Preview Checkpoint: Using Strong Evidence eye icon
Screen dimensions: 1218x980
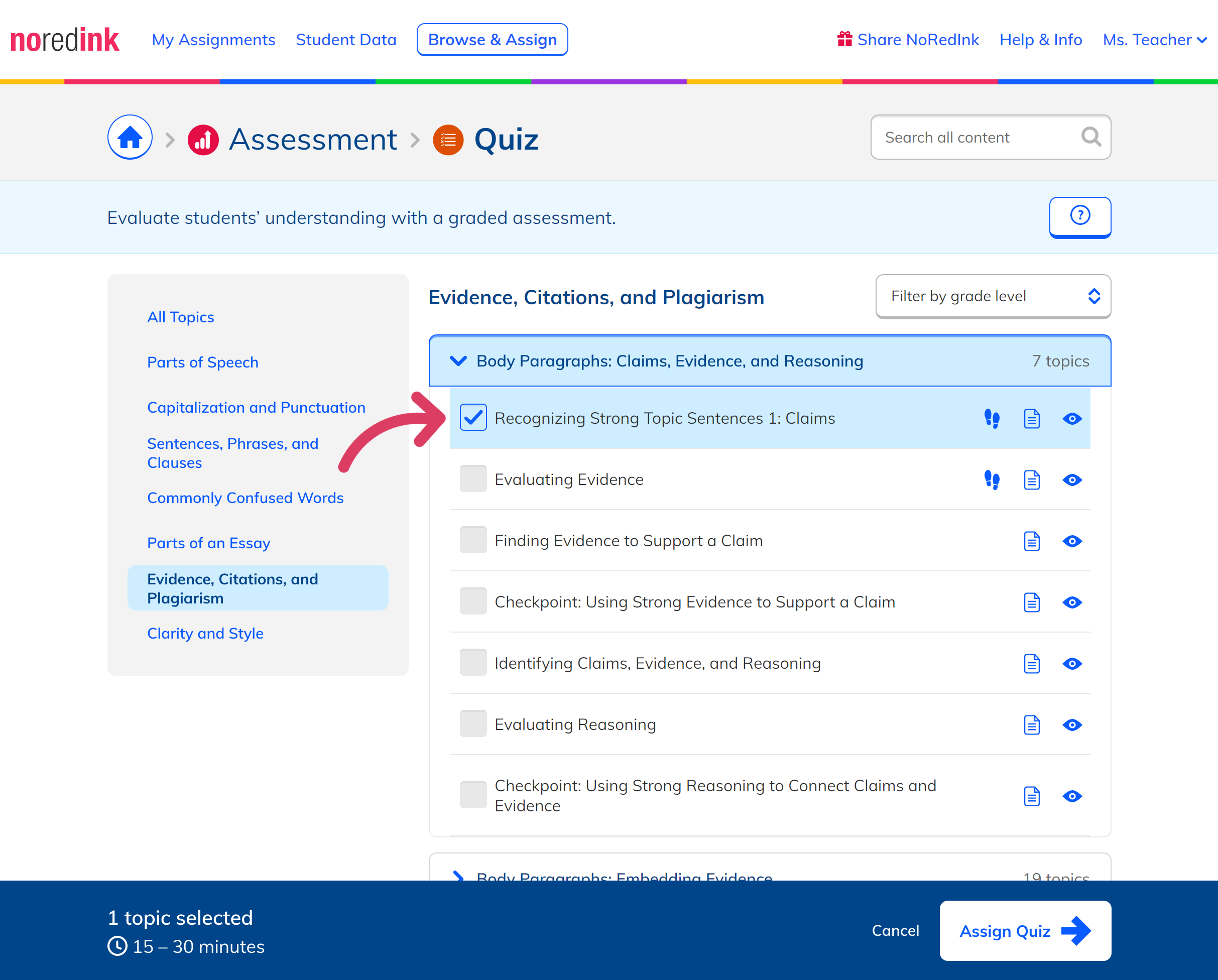(1072, 602)
